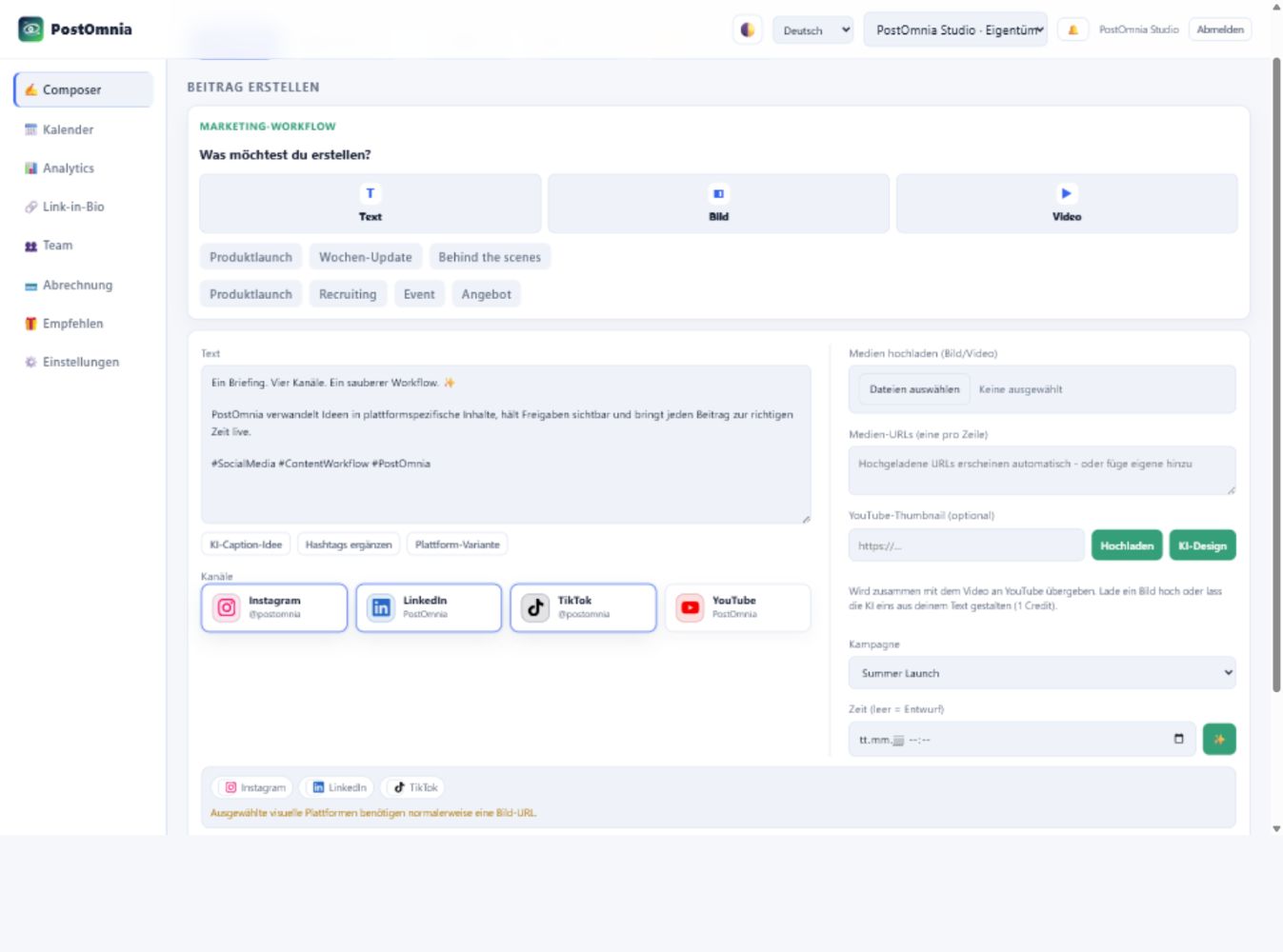Screen dimensions: 1283x952
Task: Choose the Text post type tile
Action: pos(371,204)
